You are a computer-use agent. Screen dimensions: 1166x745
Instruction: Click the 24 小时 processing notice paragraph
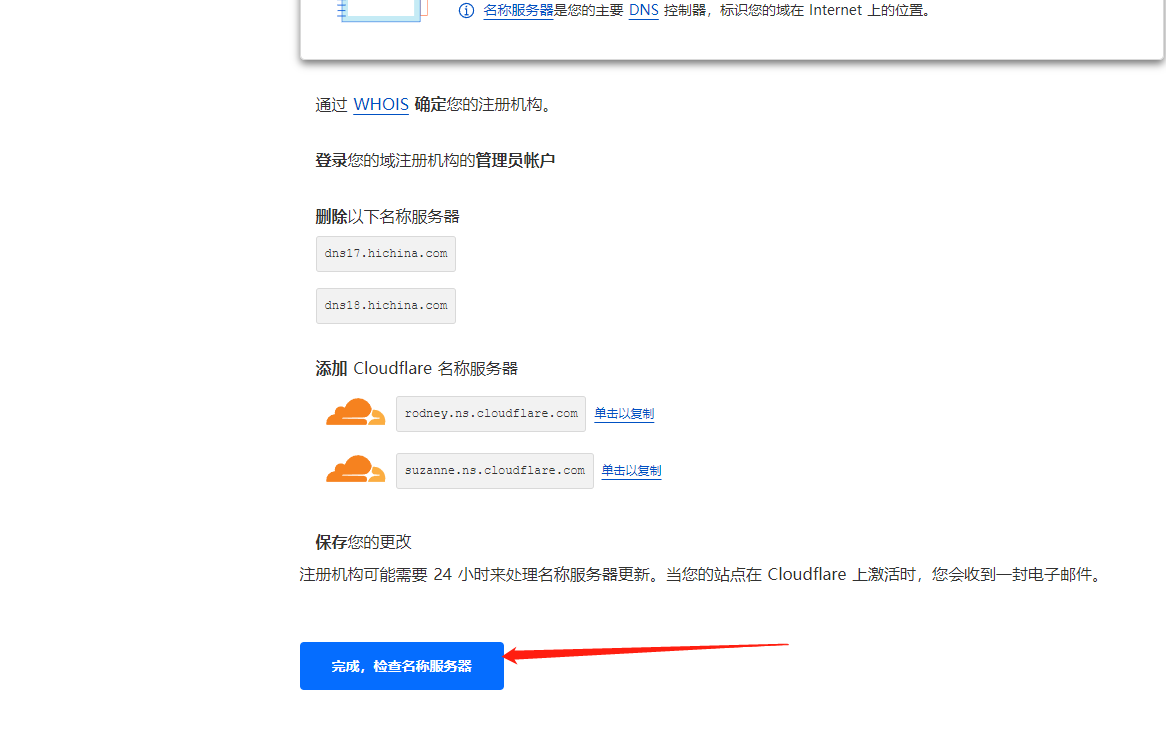click(x=703, y=575)
